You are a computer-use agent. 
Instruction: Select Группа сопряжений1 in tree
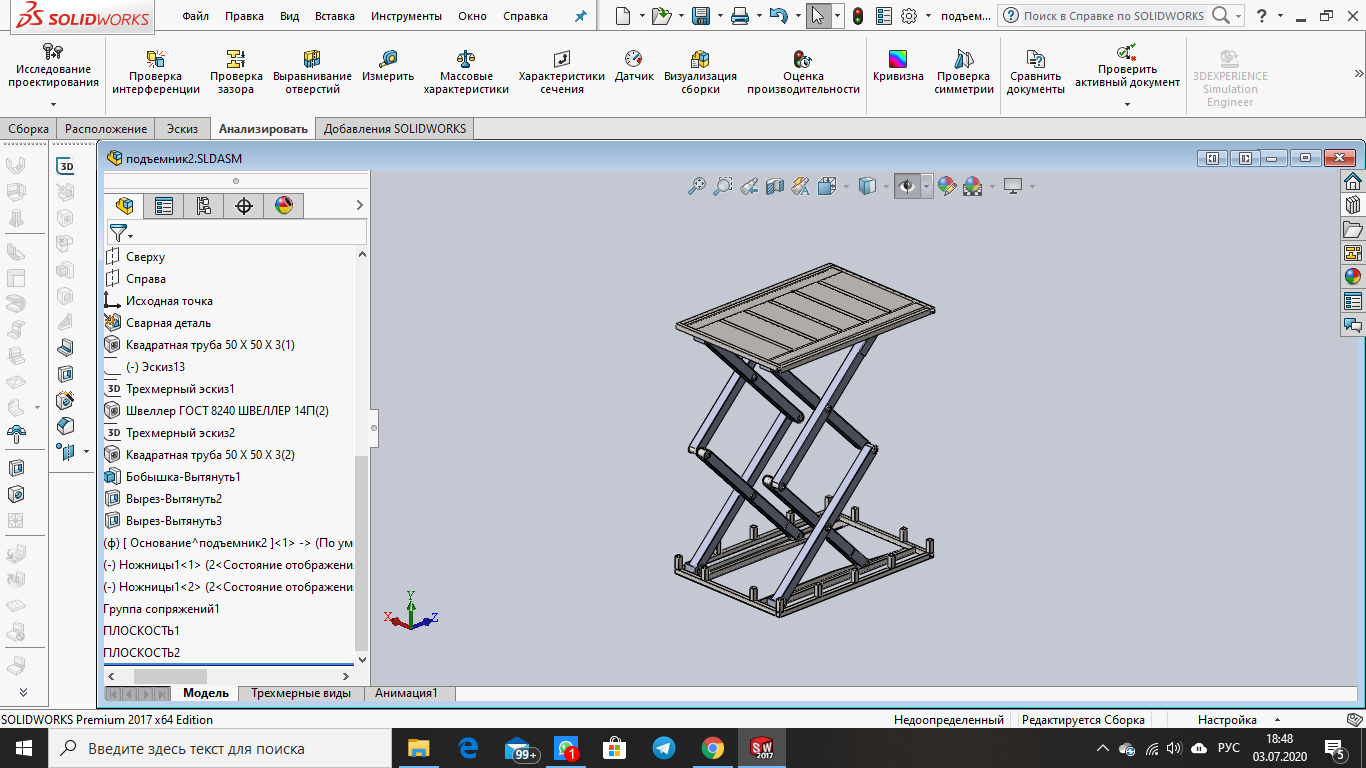coord(162,609)
